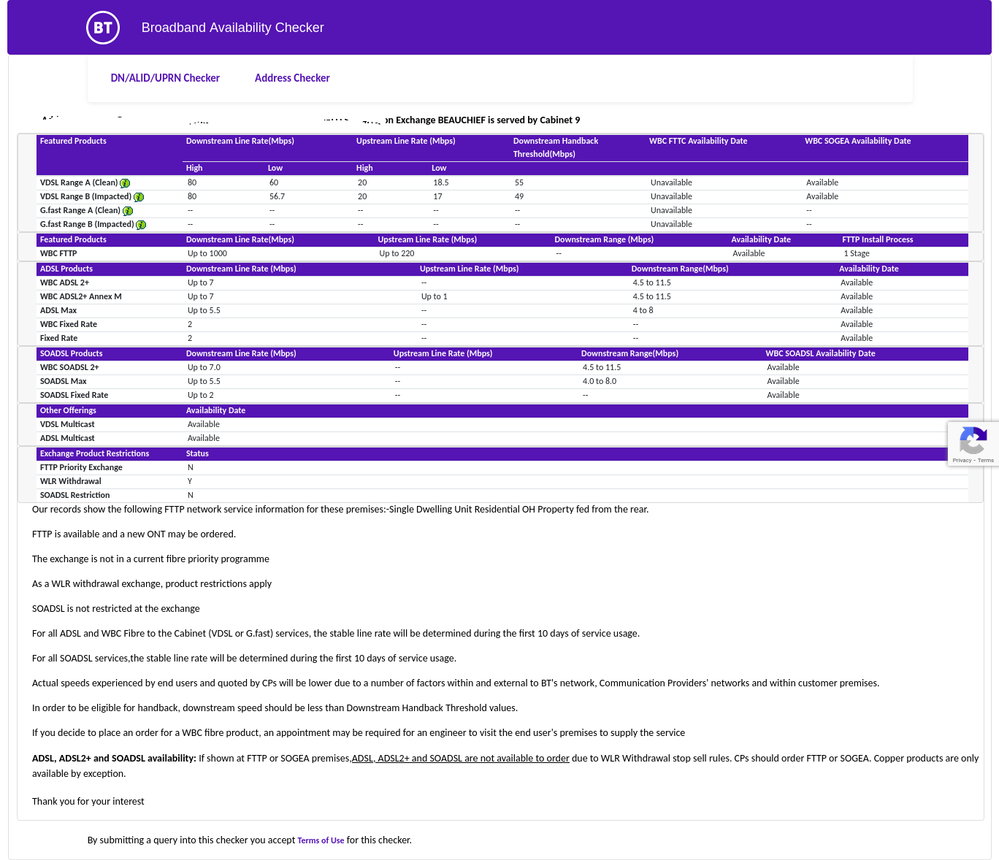The width and height of the screenshot is (999, 860).
Task: Click underlined ADSL not available to order text
Action: pos(460,759)
